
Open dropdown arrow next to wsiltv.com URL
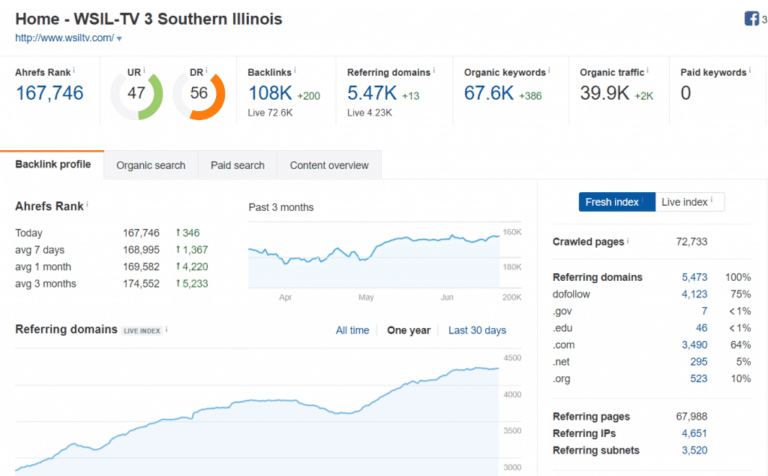tap(120, 39)
